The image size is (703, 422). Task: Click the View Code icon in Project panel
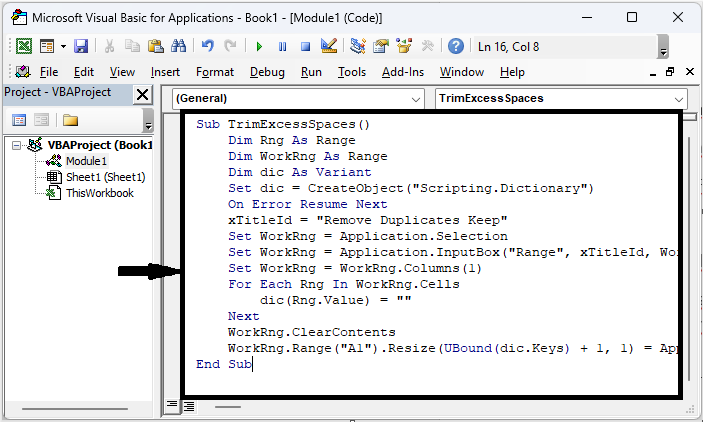coord(19,120)
